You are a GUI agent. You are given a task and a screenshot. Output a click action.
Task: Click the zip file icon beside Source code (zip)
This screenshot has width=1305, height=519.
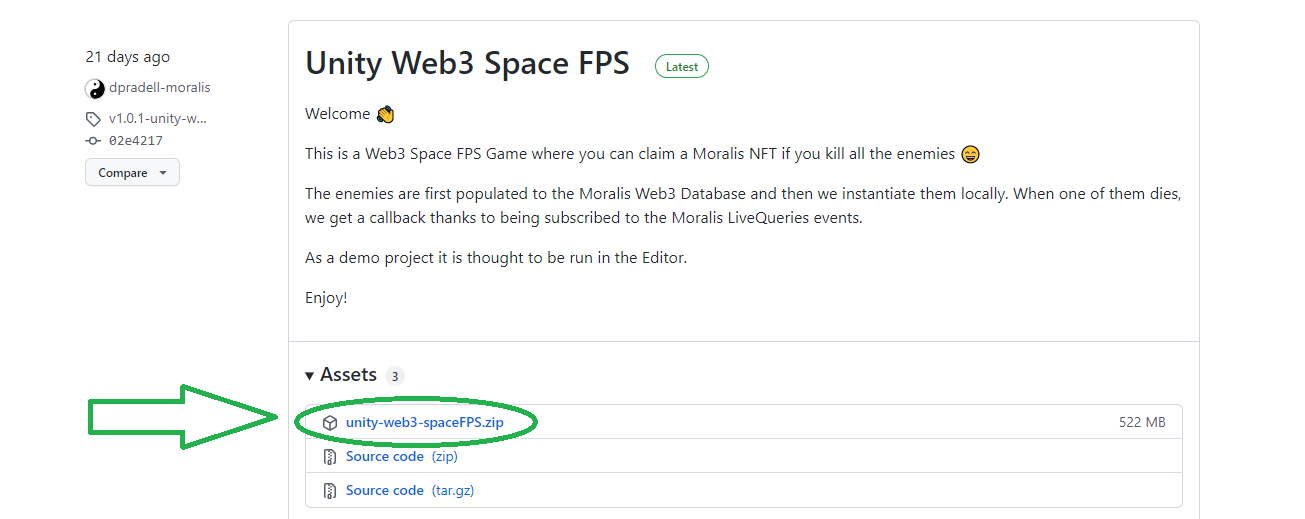tap(330, 457)
